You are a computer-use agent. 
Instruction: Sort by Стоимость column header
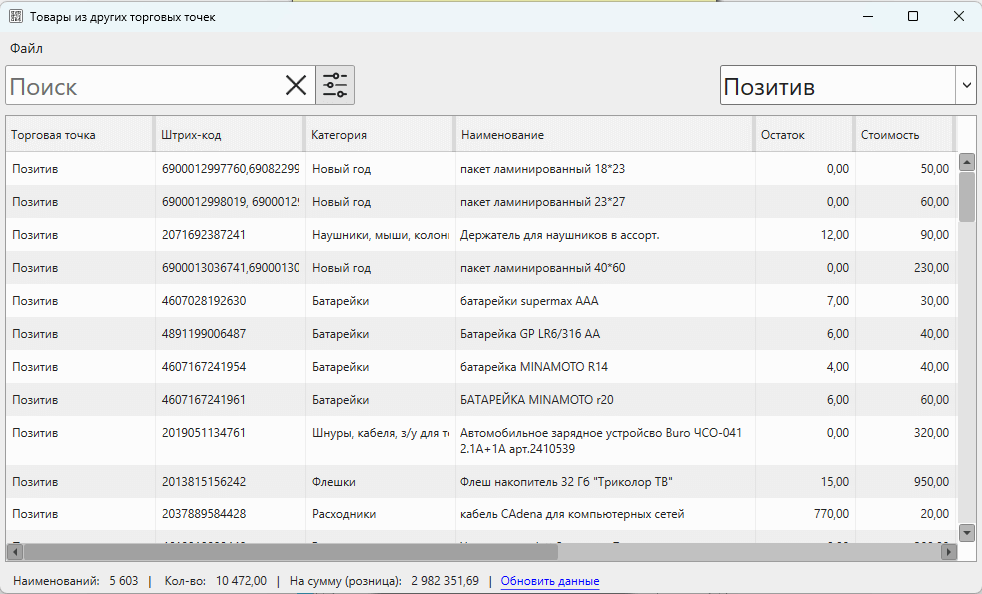[905, 135]
